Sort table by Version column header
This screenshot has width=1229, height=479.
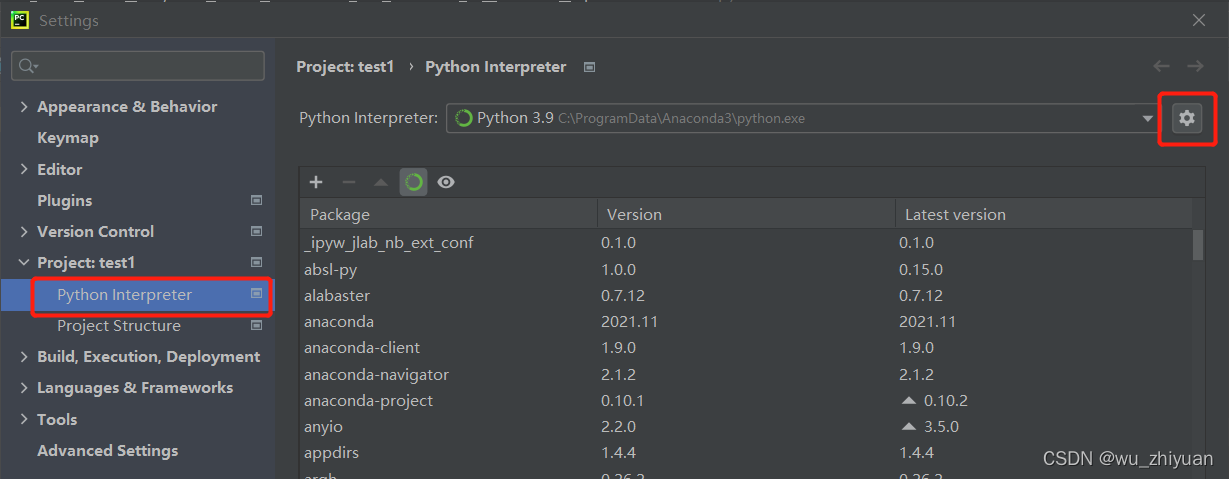(x=746, y=214)
